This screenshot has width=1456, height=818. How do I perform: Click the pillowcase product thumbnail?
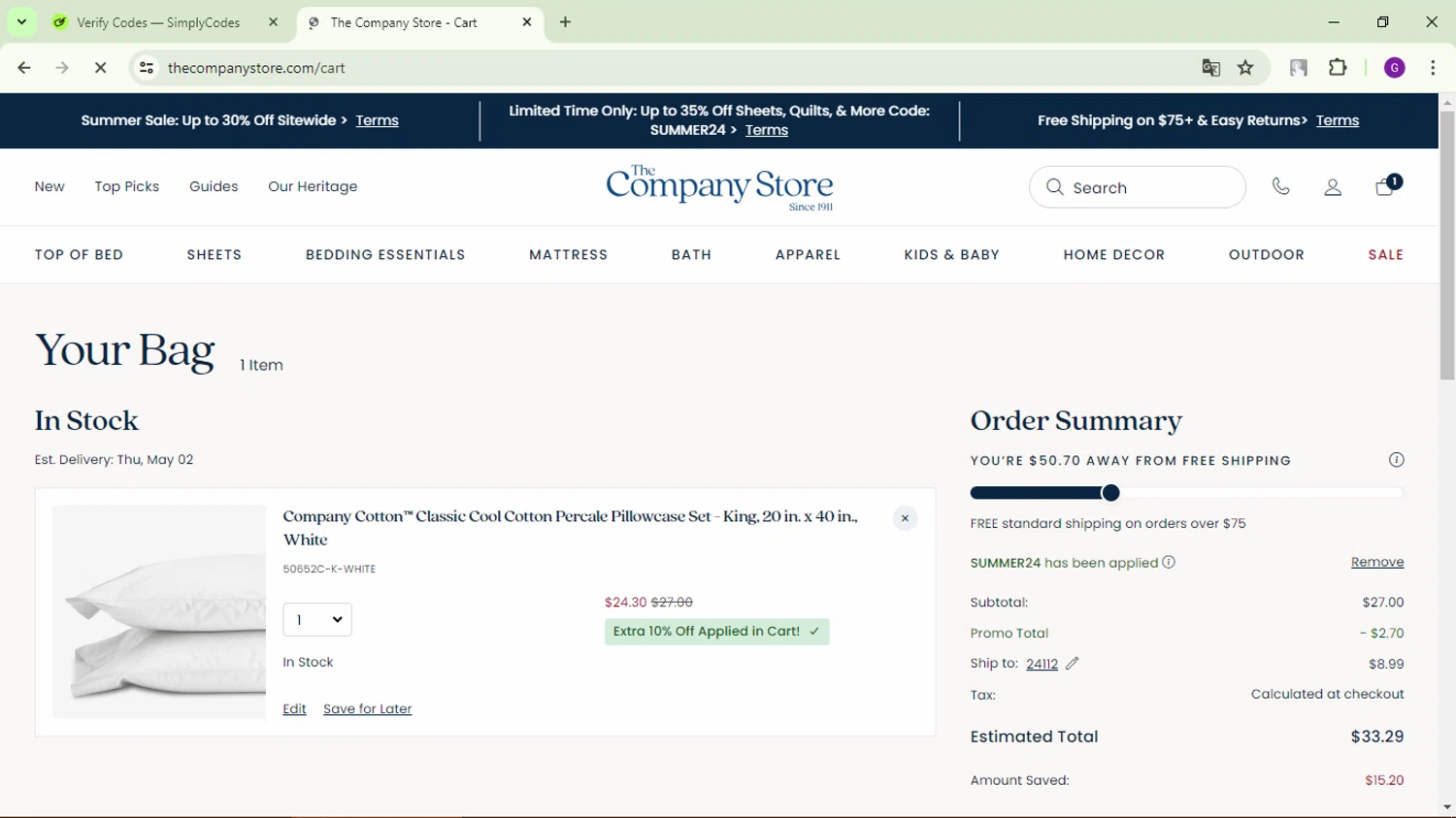159,612
